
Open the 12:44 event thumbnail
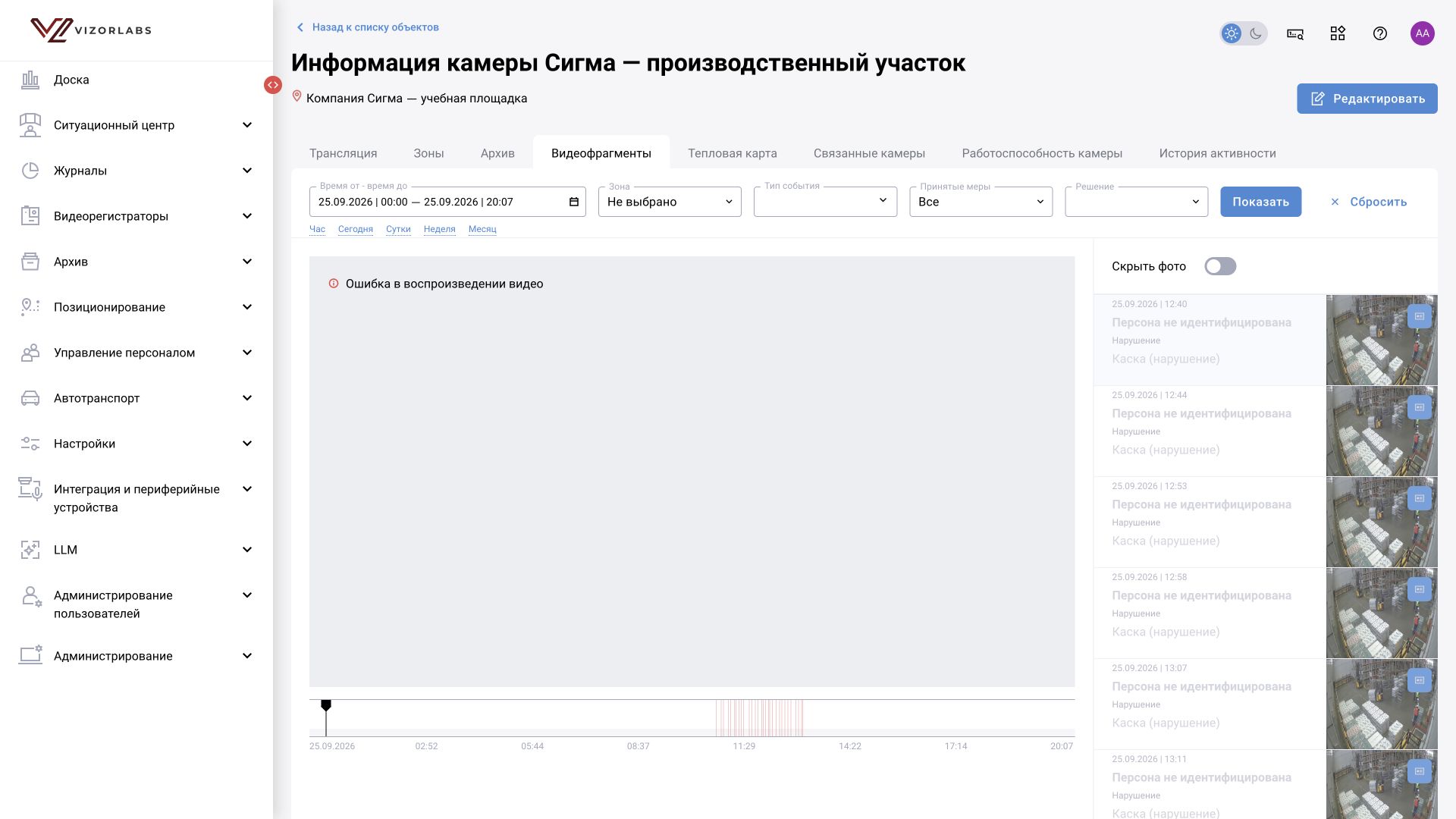[x=1382, y=431]
